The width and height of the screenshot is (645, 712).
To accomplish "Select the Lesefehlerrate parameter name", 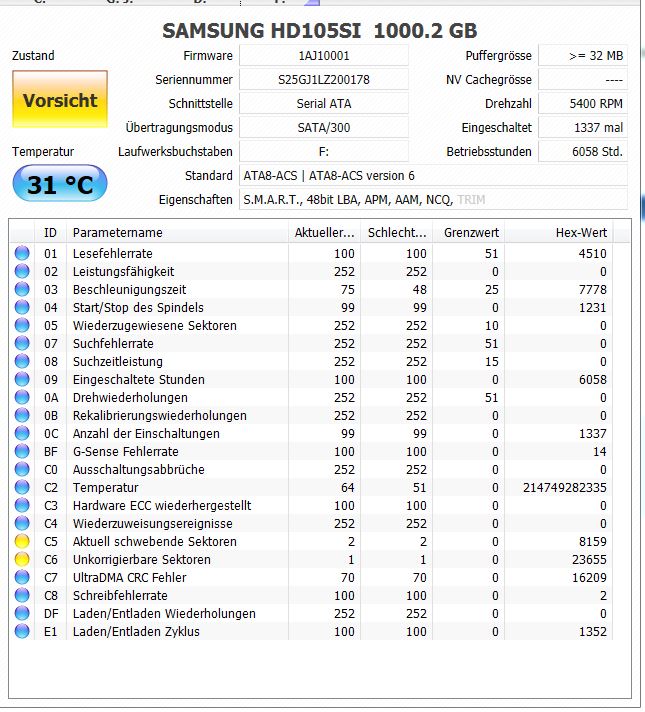I will pos(113,253).
